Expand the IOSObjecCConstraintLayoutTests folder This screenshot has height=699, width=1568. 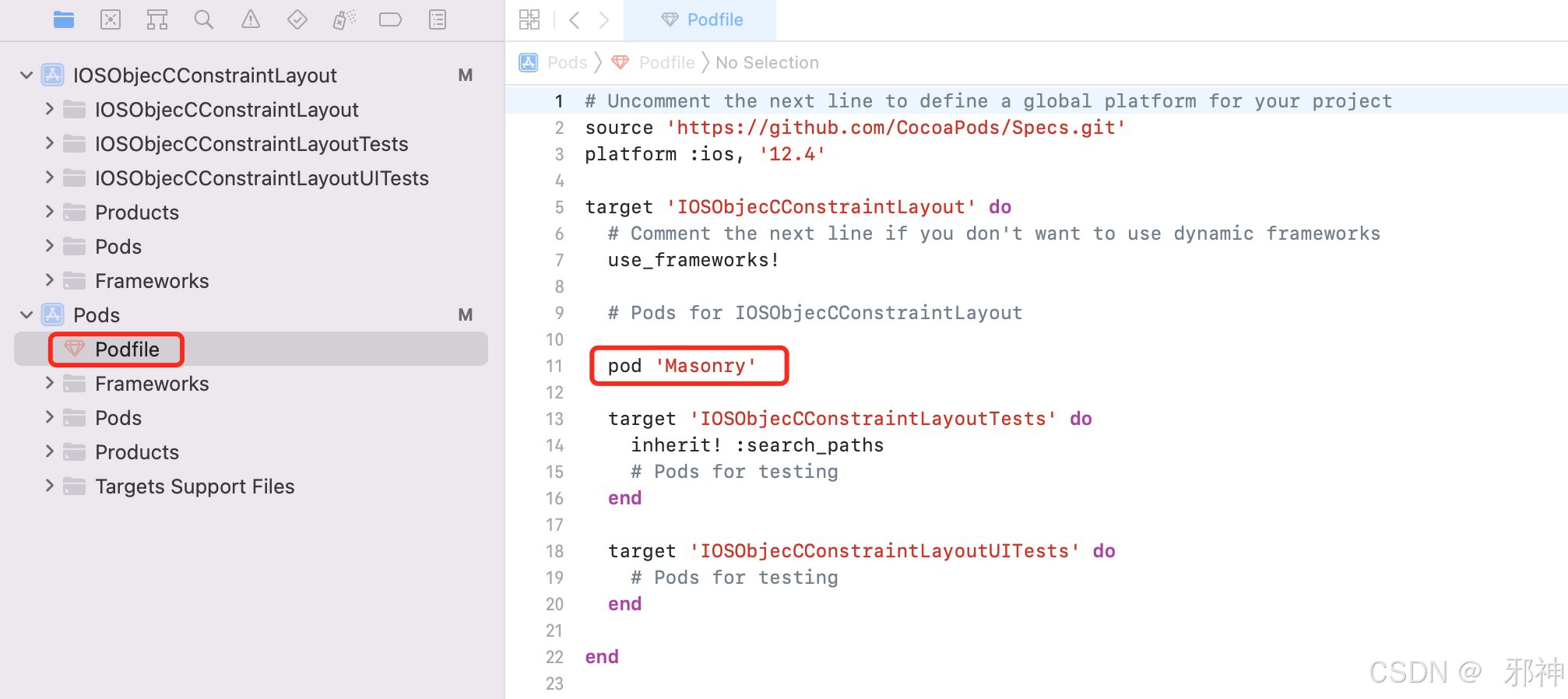pyautogui.click(x=49, y=143)
